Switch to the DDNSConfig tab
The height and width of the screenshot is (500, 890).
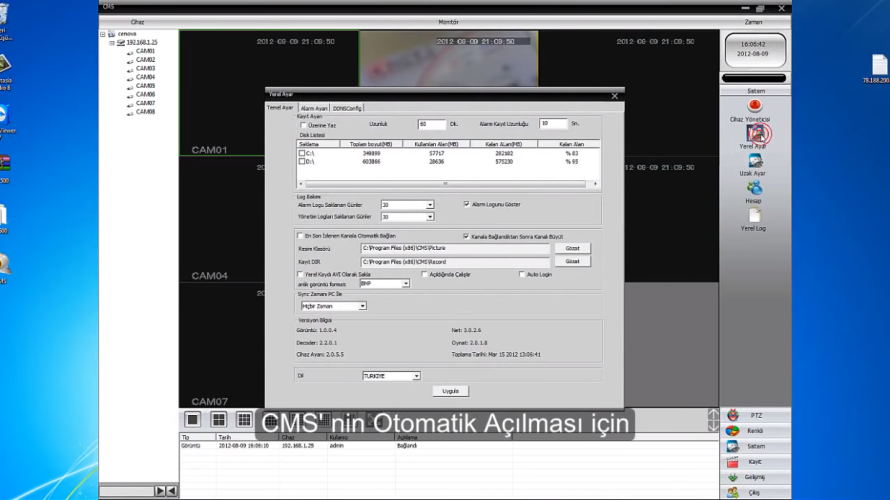(x=348, y=108)
